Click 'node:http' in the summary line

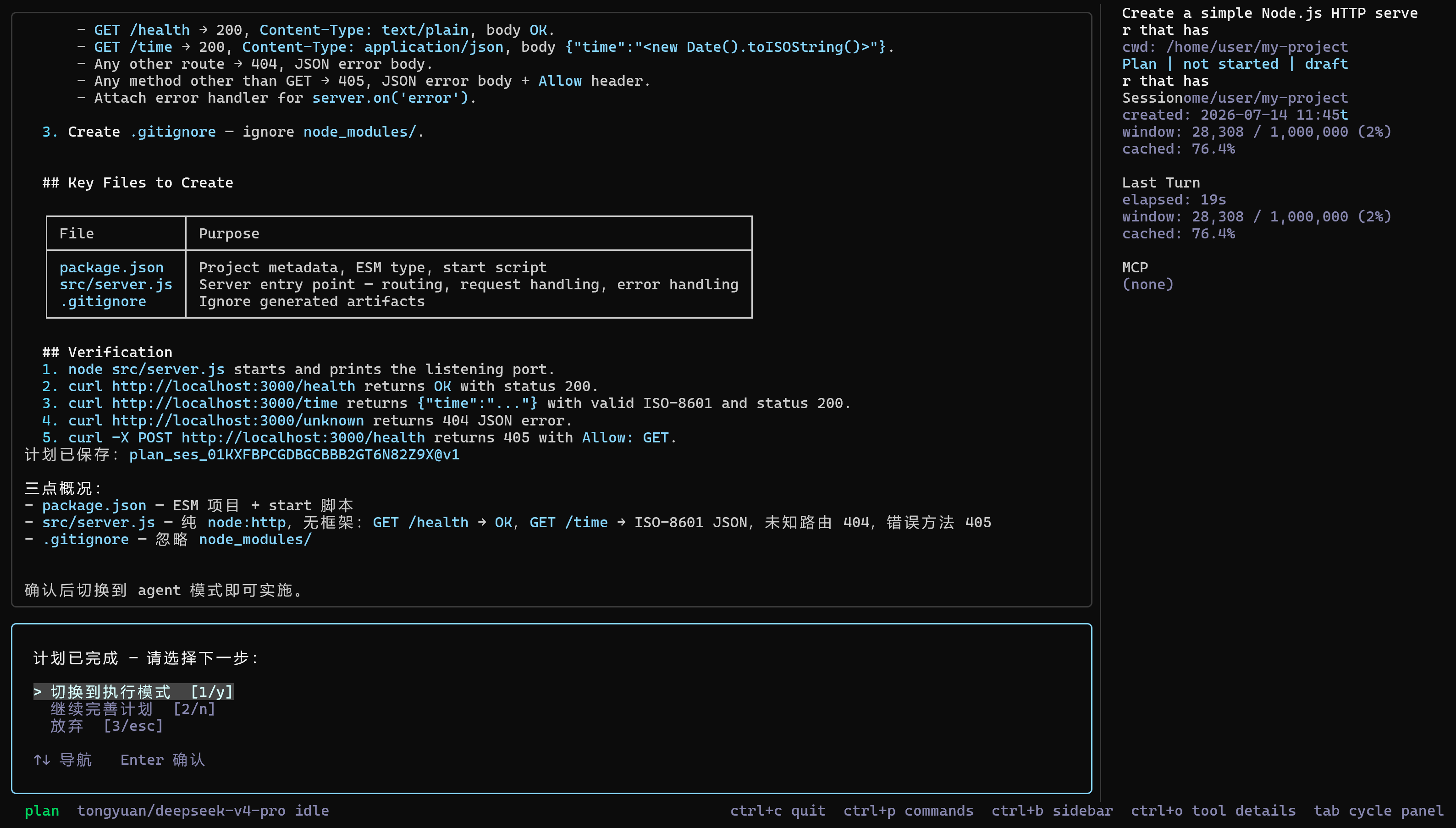[246, 522]
